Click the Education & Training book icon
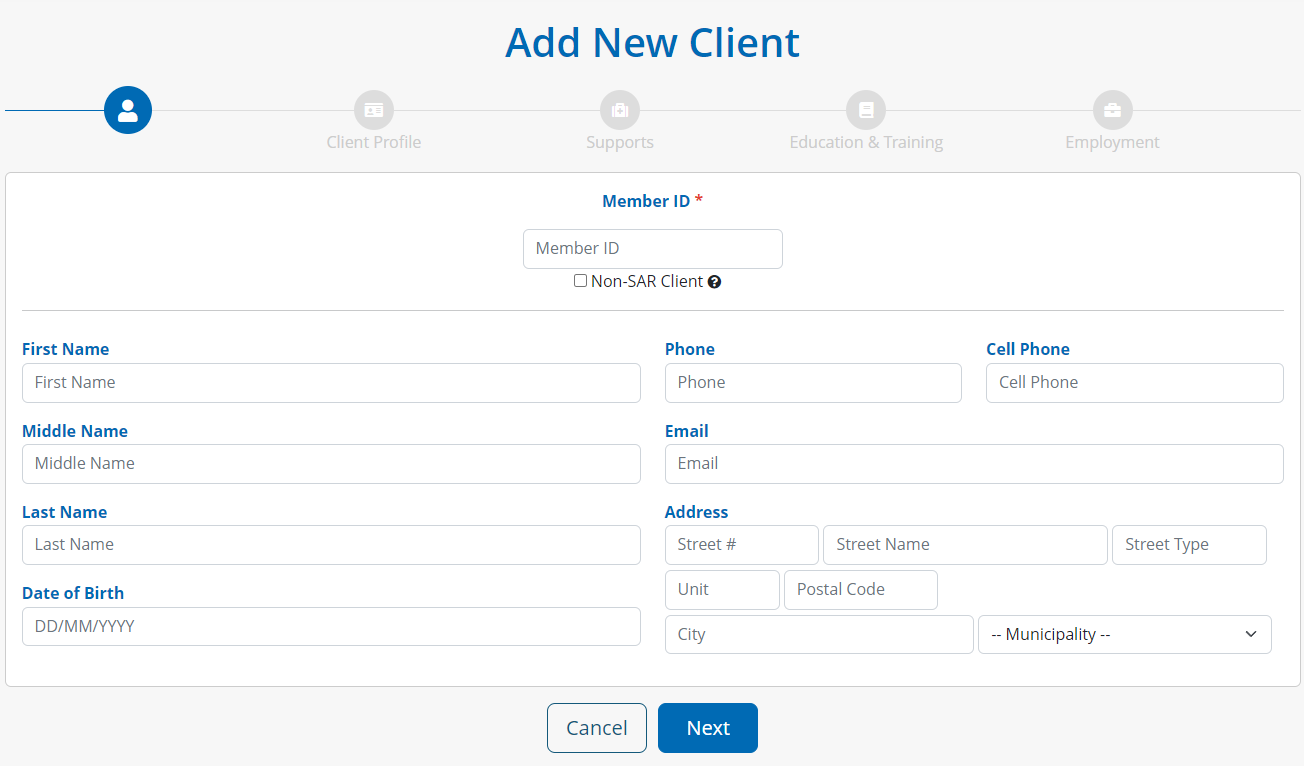Screen dimensions: 1304x766 (866, 110)
